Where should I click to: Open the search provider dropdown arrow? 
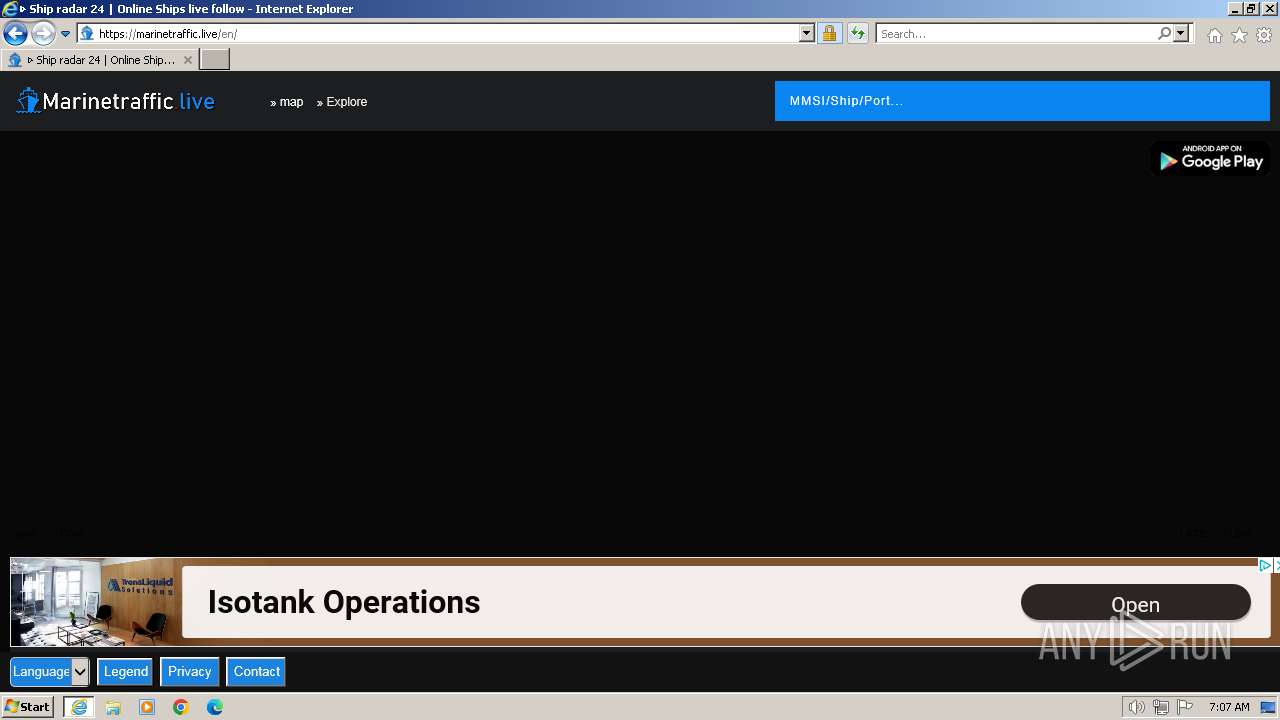1181,33
